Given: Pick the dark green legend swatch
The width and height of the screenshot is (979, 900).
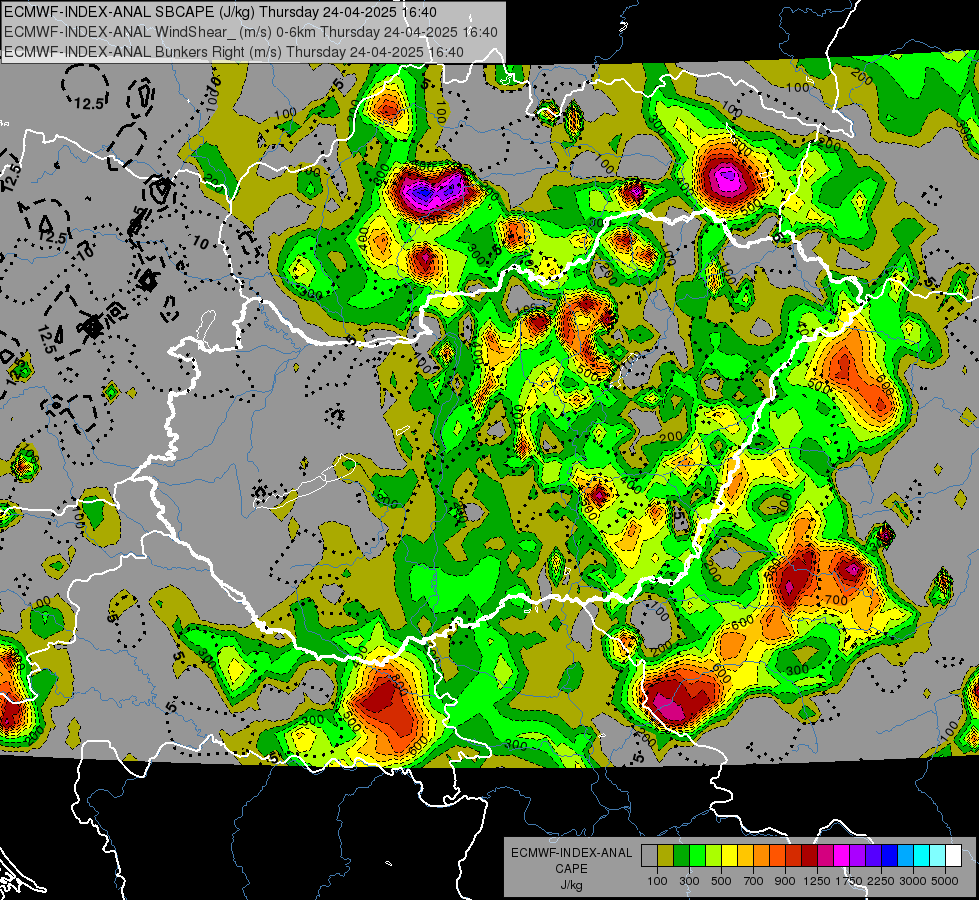Looking at the screenshot, I should pos(681,856).
